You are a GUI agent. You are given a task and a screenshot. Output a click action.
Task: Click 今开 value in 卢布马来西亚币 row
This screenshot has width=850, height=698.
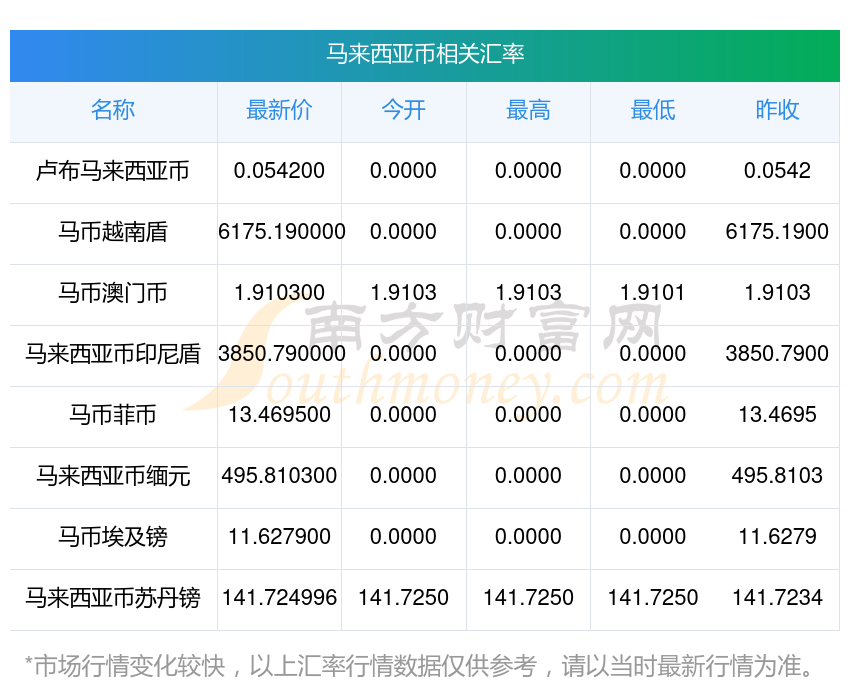(403, 171)
